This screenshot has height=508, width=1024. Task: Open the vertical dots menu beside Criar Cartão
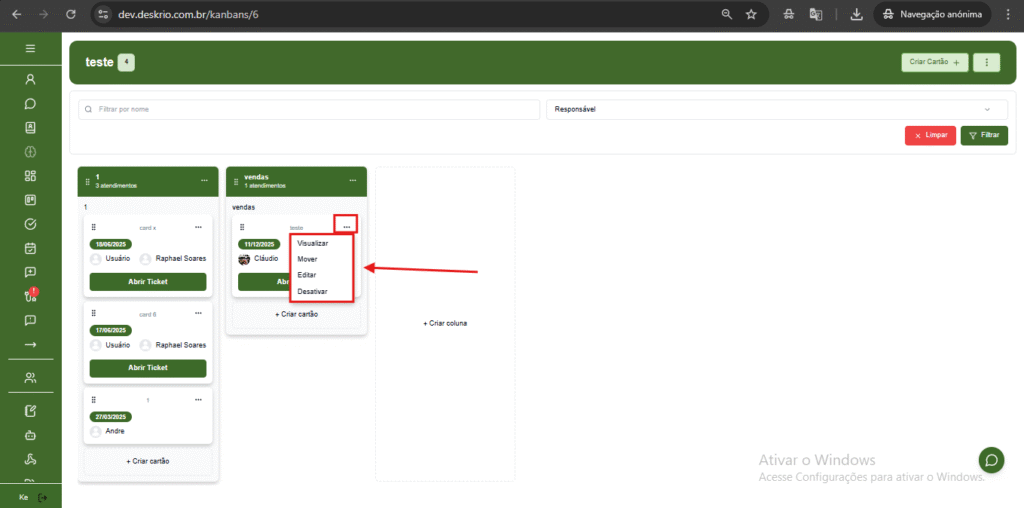click(986, 63)
